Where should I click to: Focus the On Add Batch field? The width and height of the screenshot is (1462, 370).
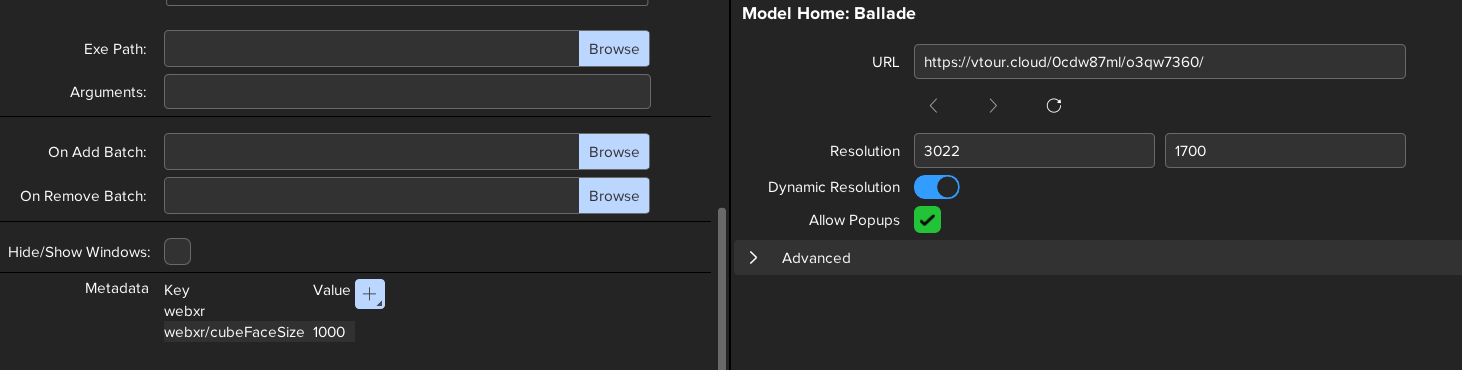coord(372,152)
